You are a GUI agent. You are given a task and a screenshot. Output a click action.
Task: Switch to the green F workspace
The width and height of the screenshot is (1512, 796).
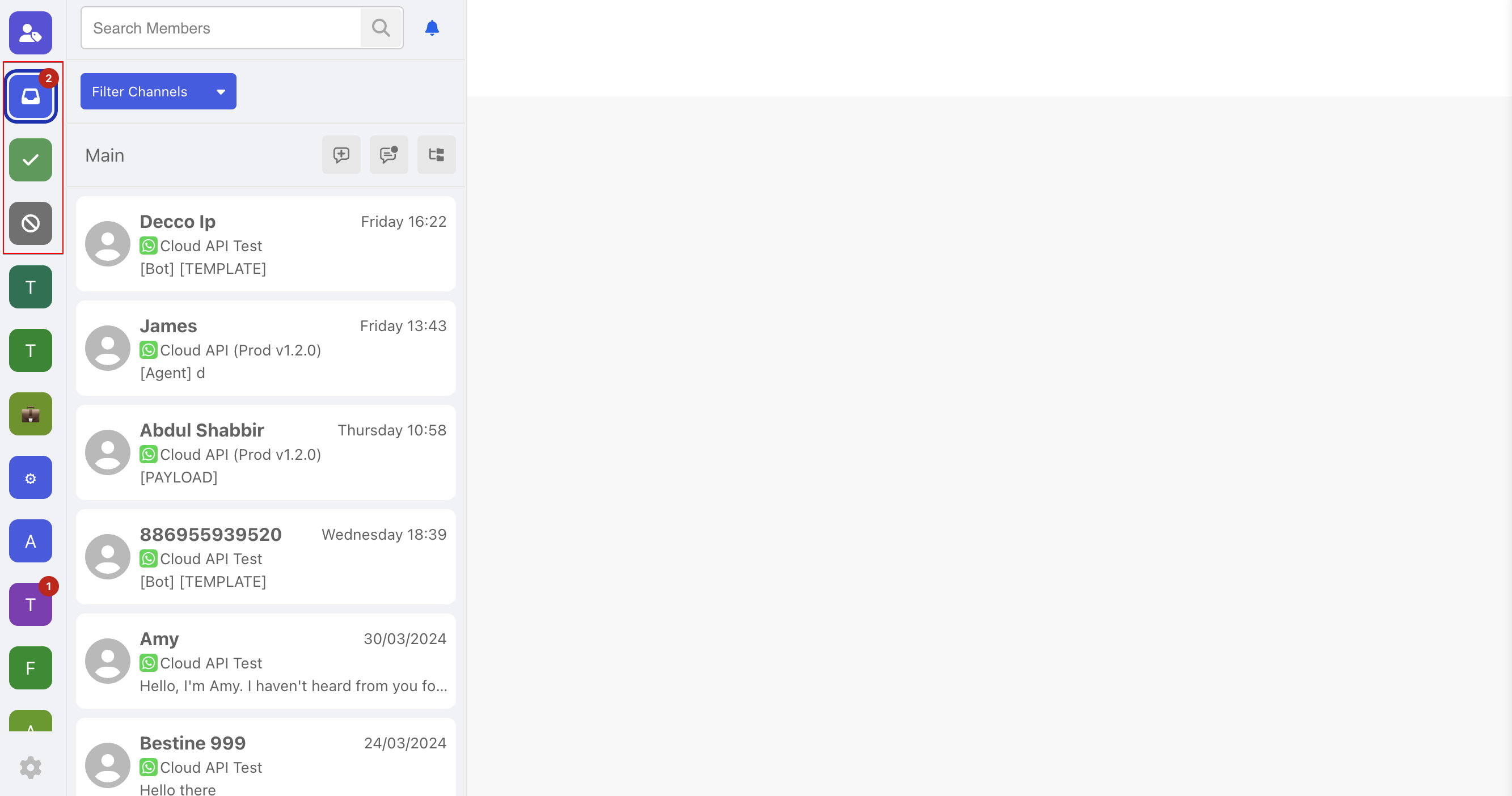[x=31, y=668]
